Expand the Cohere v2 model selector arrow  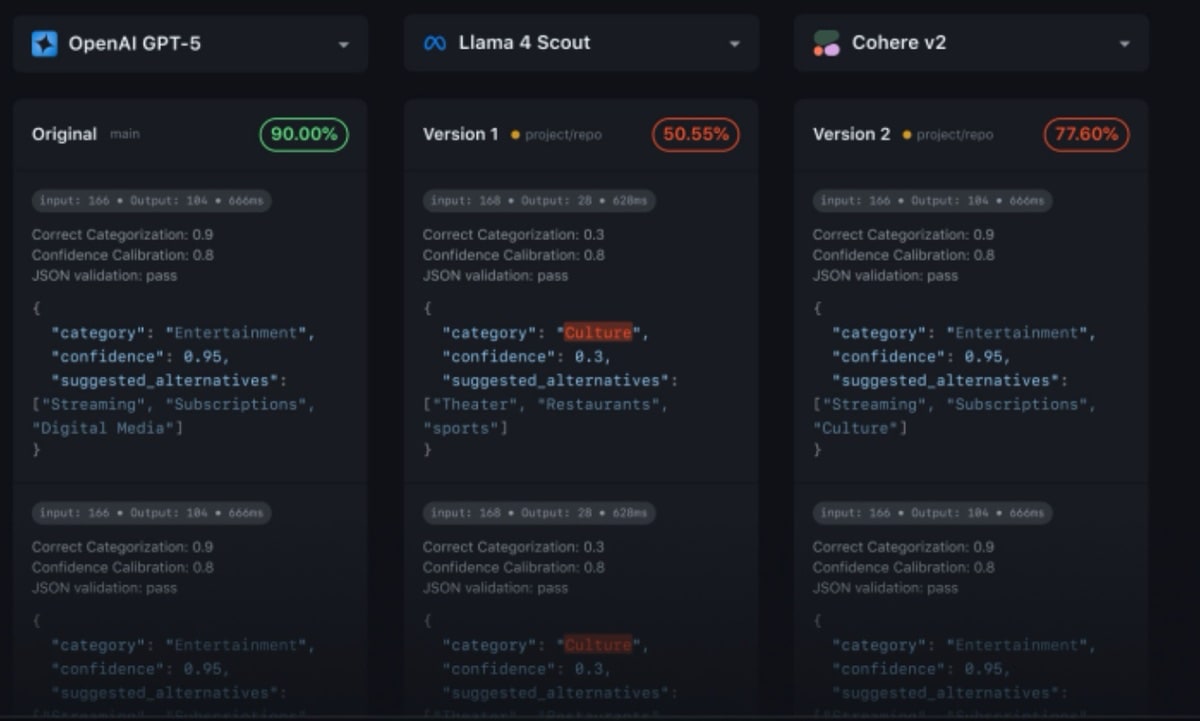pos(1124,45)
